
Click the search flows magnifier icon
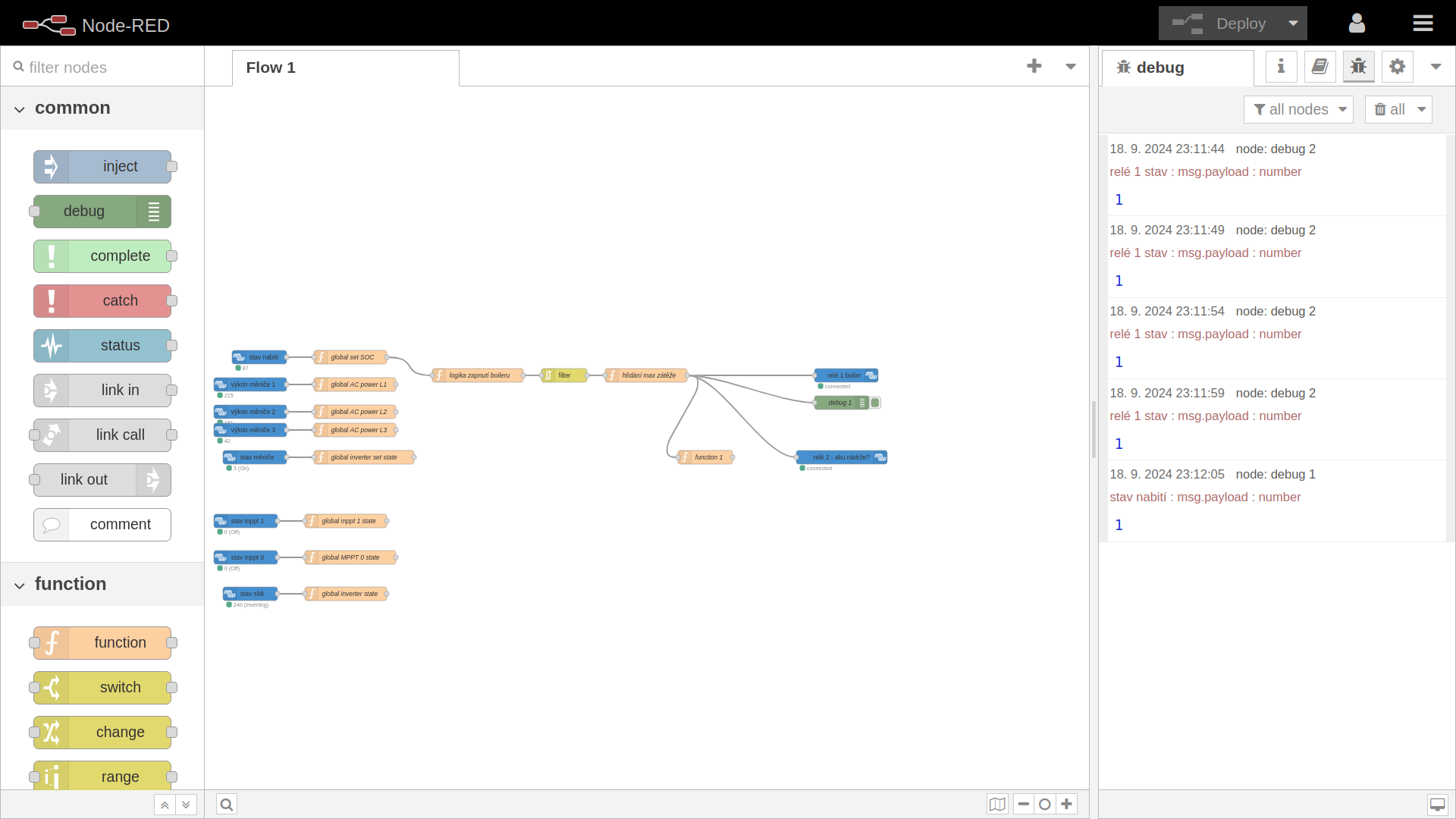tap(227, 804)
